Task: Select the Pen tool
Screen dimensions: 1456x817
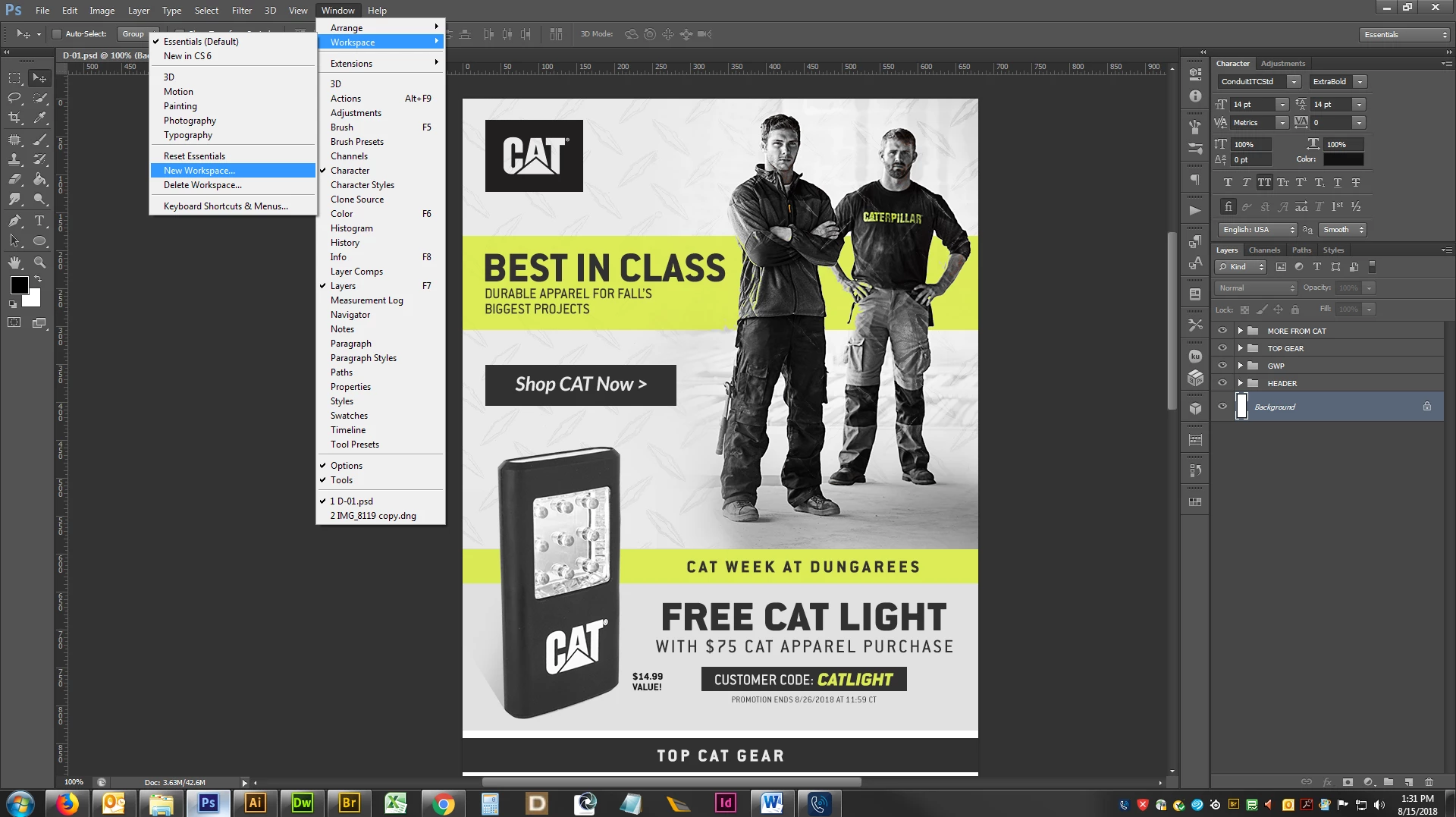Action: tap(14, 221)
